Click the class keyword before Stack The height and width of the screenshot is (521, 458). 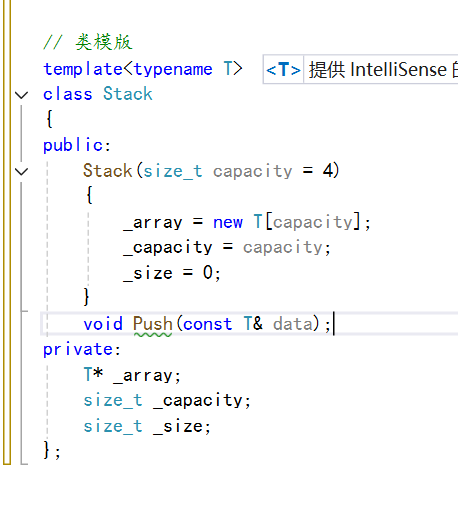(x=68, y=94)
